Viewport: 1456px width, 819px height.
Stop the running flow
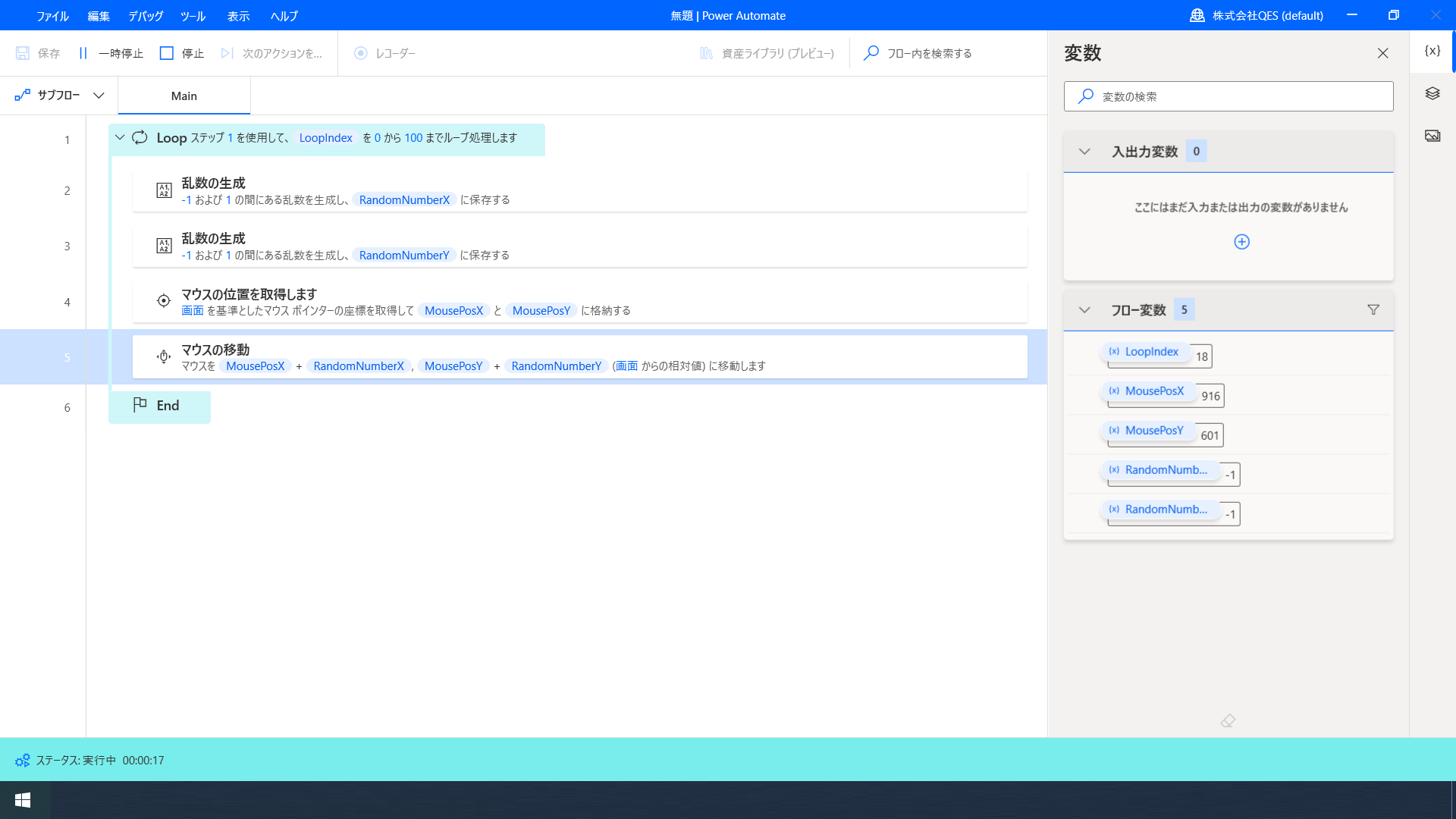(182, 53)
